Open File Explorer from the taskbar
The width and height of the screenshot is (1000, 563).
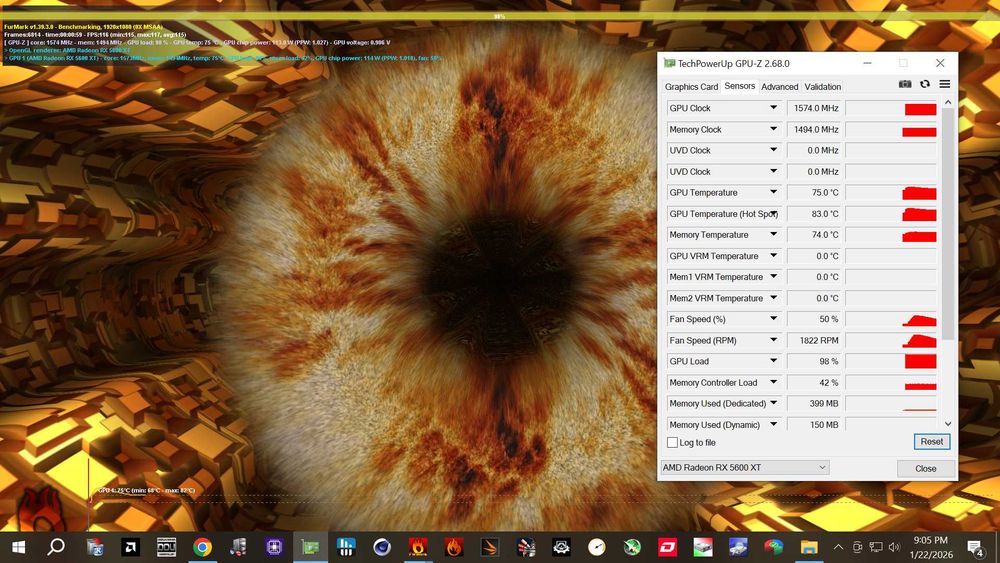coord(808,547)
